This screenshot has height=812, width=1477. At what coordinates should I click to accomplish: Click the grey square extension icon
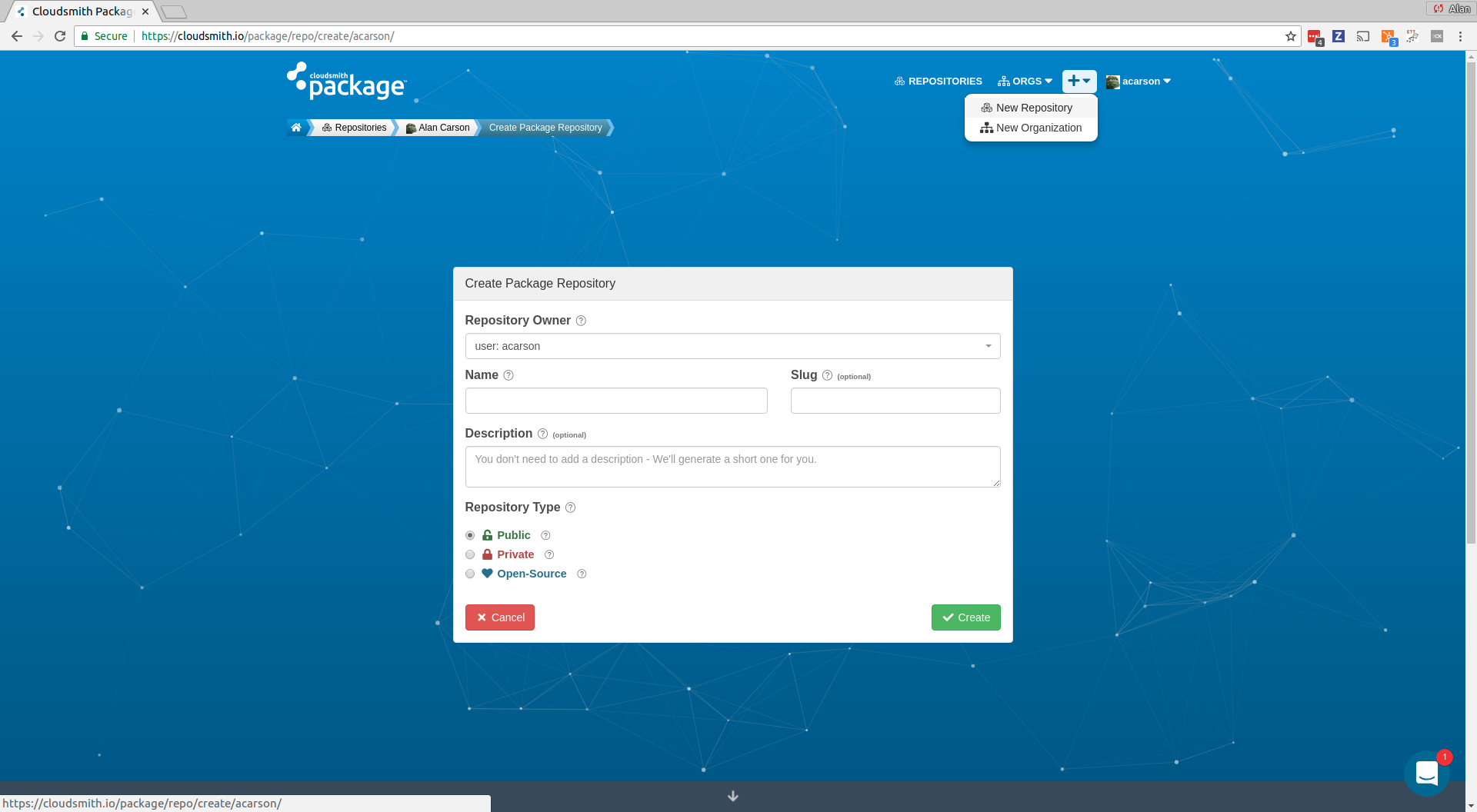pos(1436,36)
